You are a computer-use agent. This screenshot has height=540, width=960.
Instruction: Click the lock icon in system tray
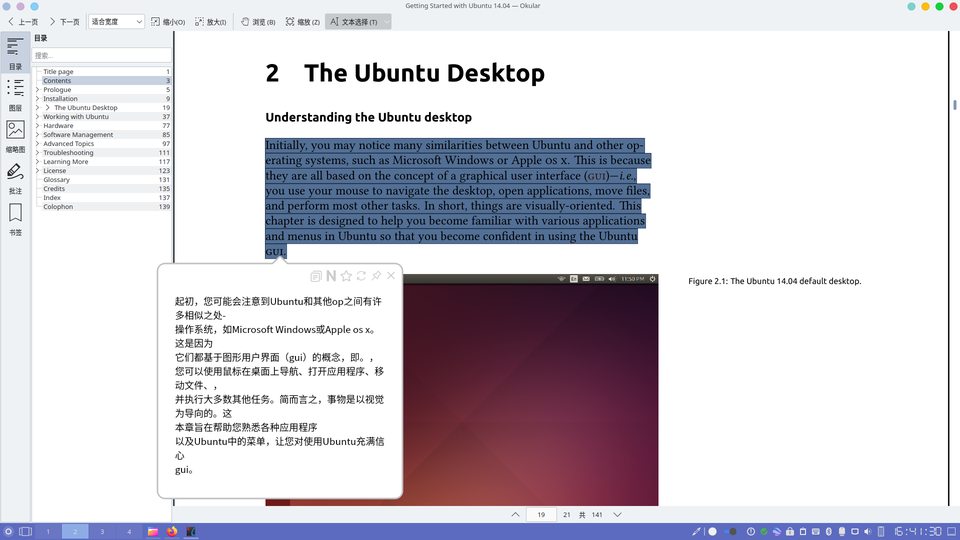coord(790,531)
